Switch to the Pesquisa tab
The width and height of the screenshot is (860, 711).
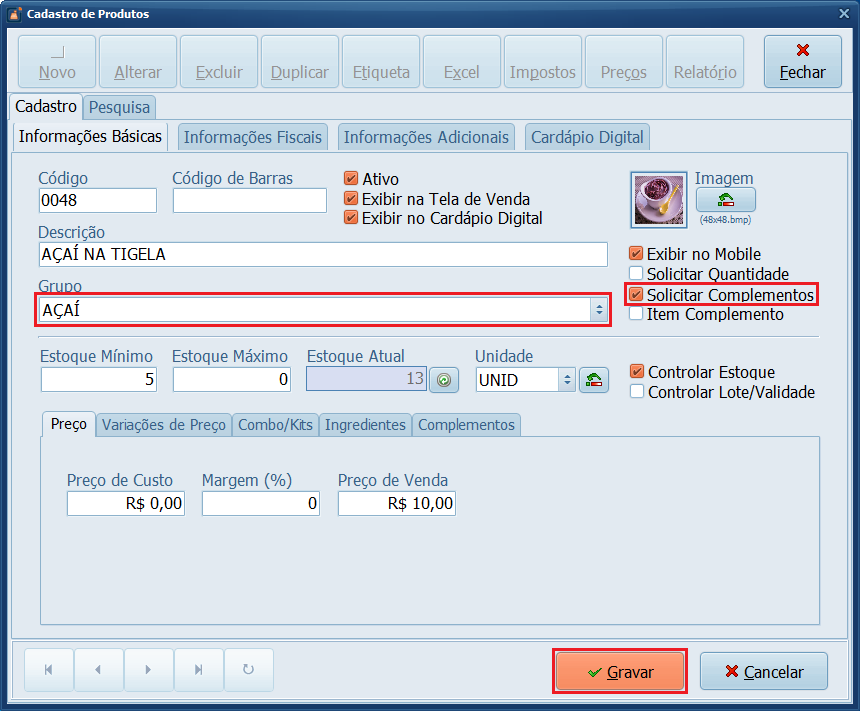(x=120, y=107)
